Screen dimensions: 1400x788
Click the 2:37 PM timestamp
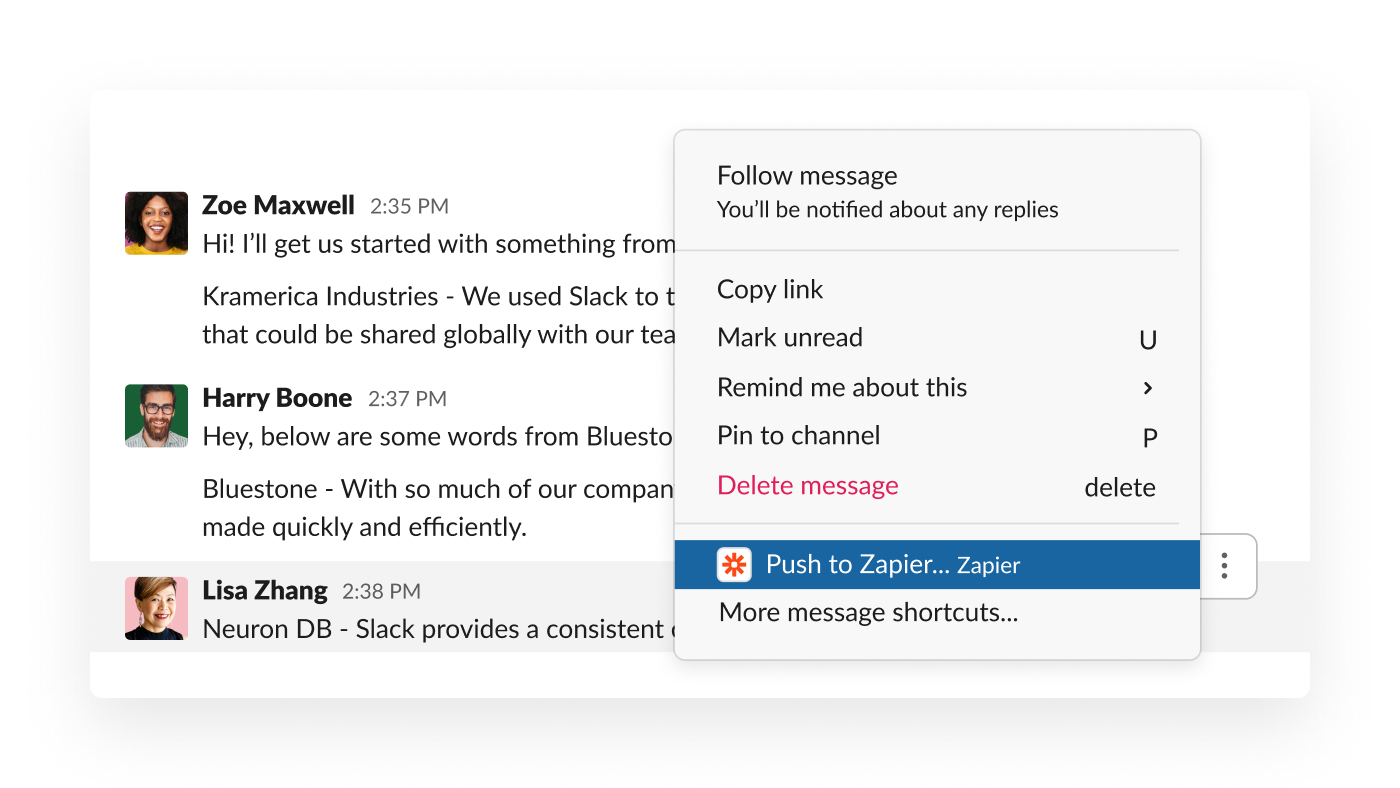pos(407,398)
